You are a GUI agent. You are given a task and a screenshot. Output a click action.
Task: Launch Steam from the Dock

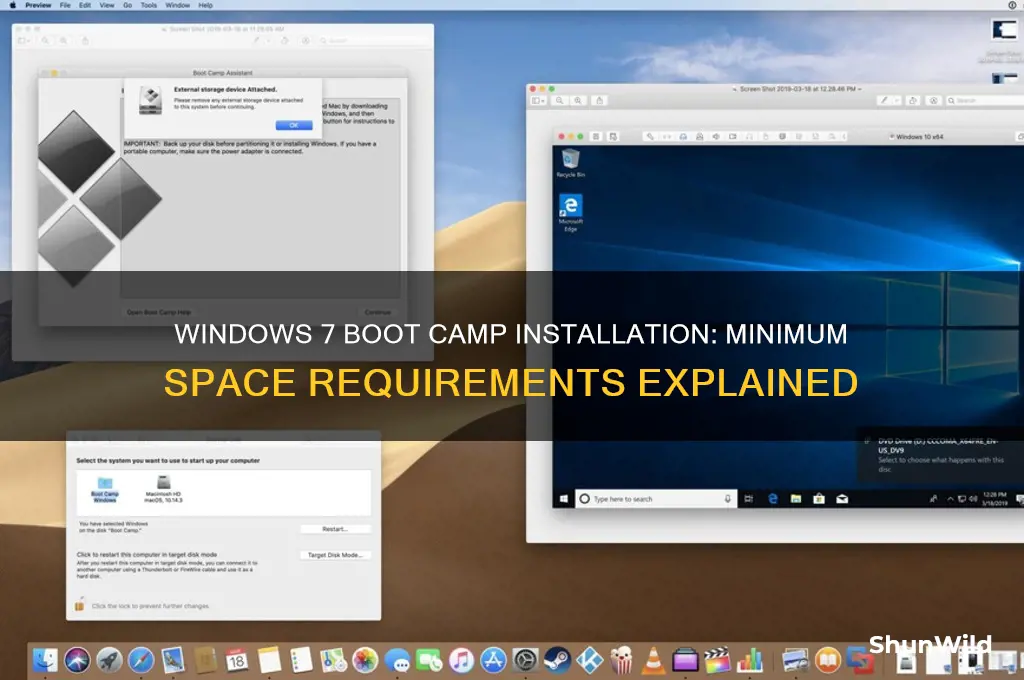point(557,660)
